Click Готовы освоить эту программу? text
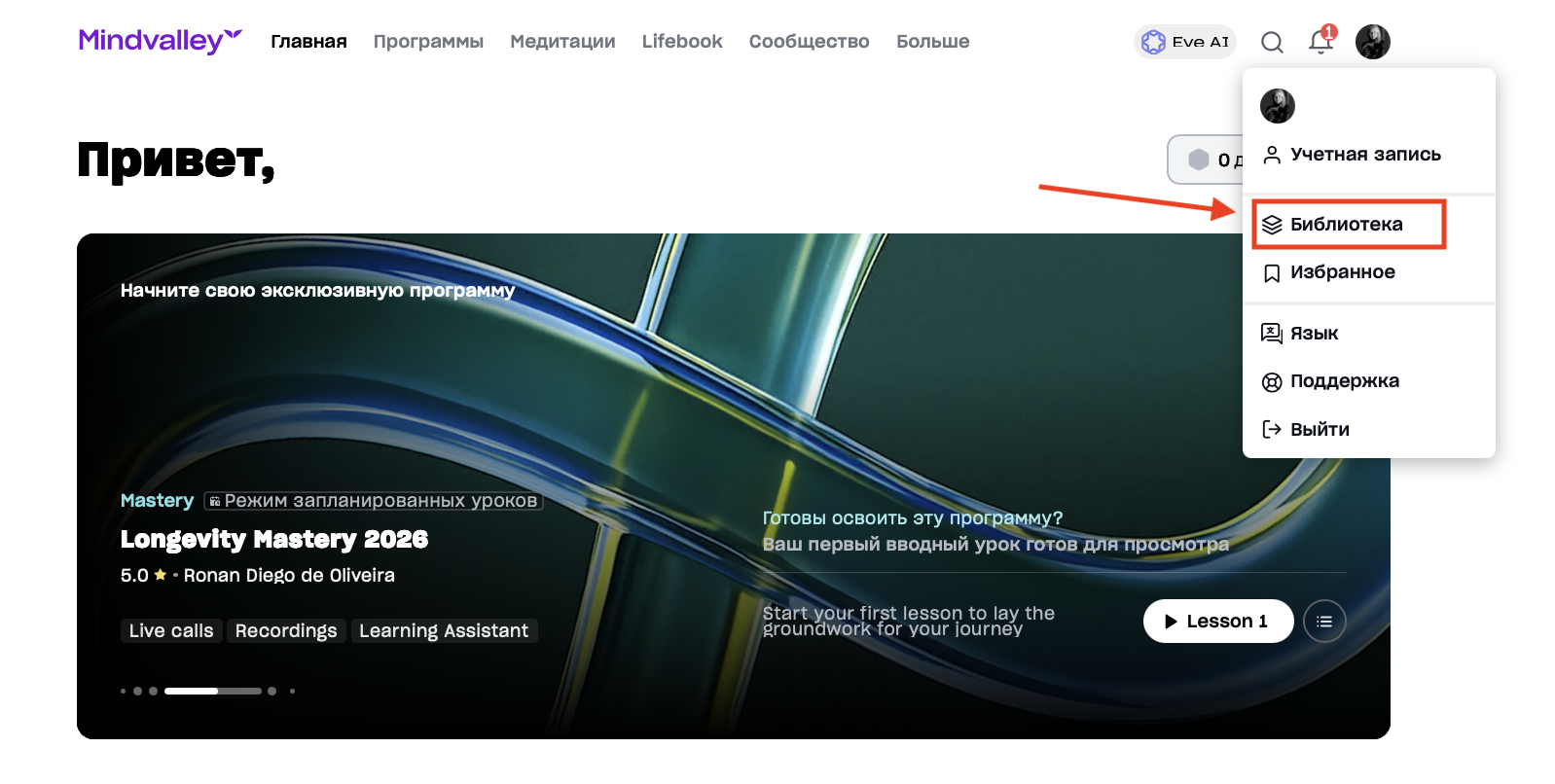This screenshot has width=1555, height=784. tap(913, 518)
